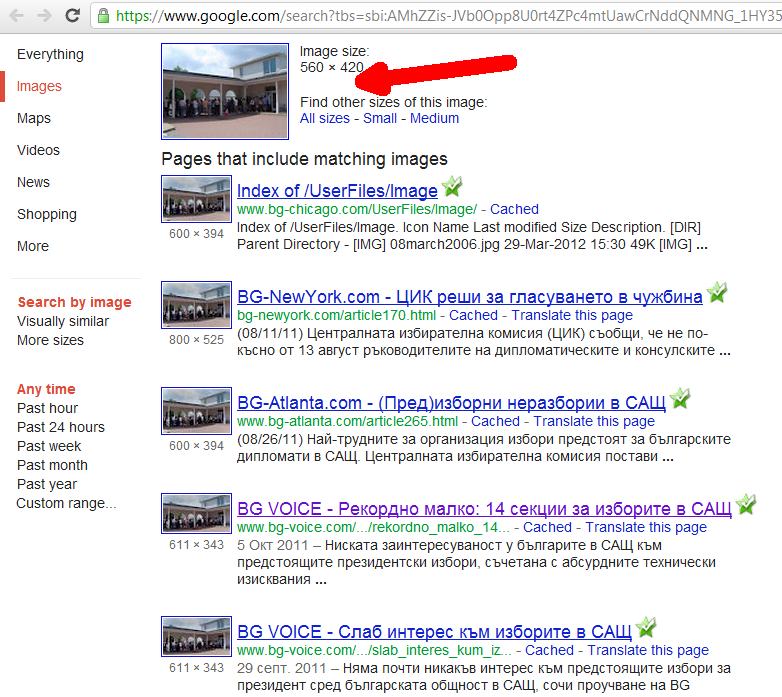The width and height of the screenshot is (782, 697).
Task: Select the Videos search category
Action: pos(38,150)
